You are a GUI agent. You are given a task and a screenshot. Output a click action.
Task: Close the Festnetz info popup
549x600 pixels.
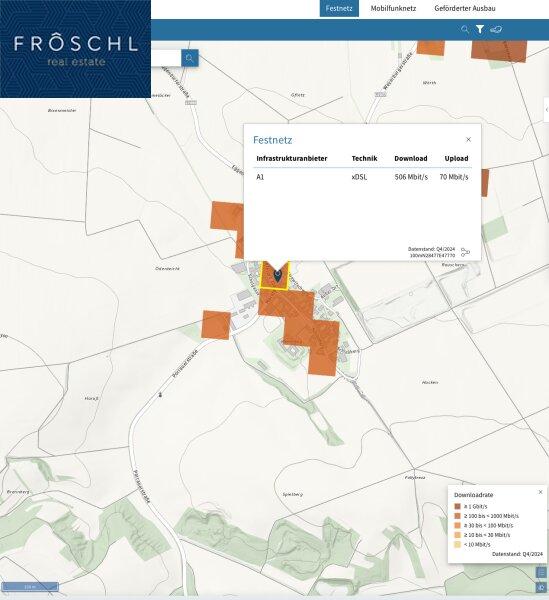pyautogui.click(x=469, y=140)
